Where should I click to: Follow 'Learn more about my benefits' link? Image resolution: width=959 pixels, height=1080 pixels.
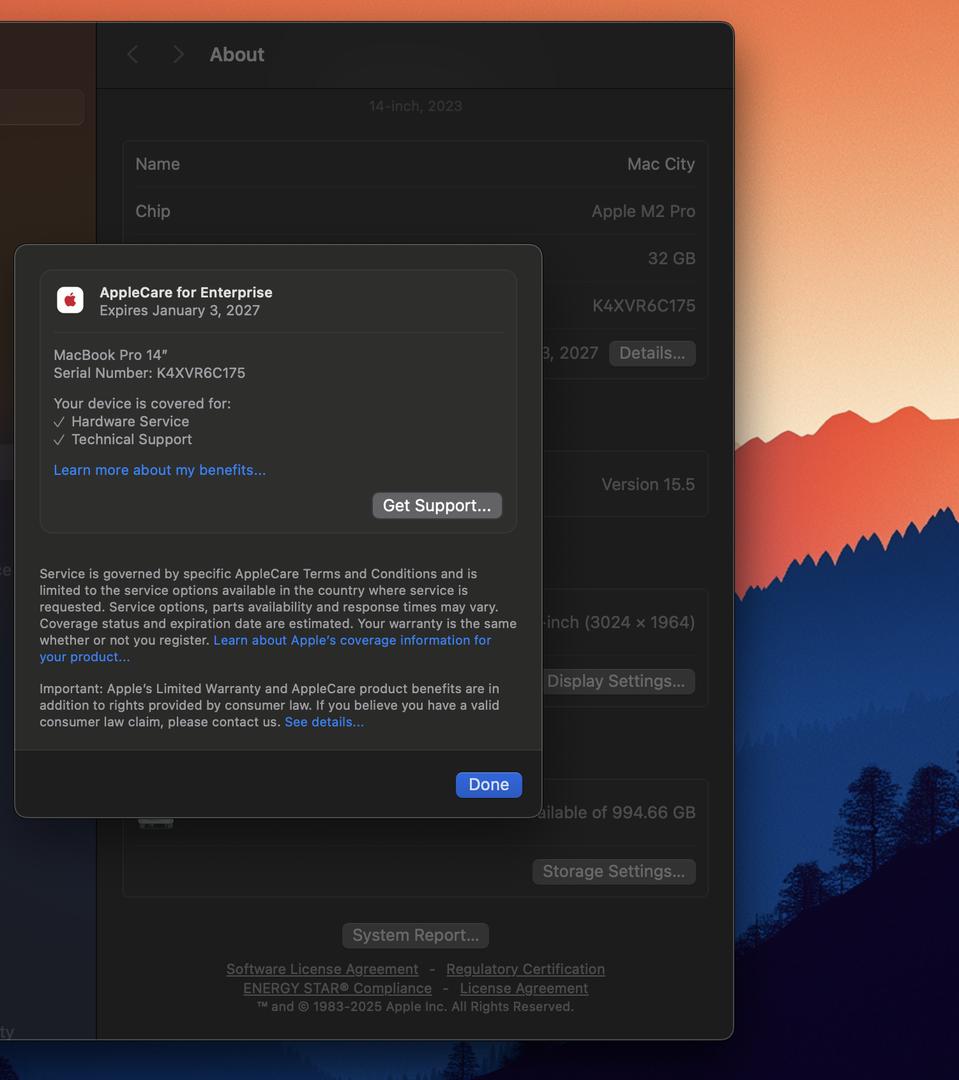(160, 470)
